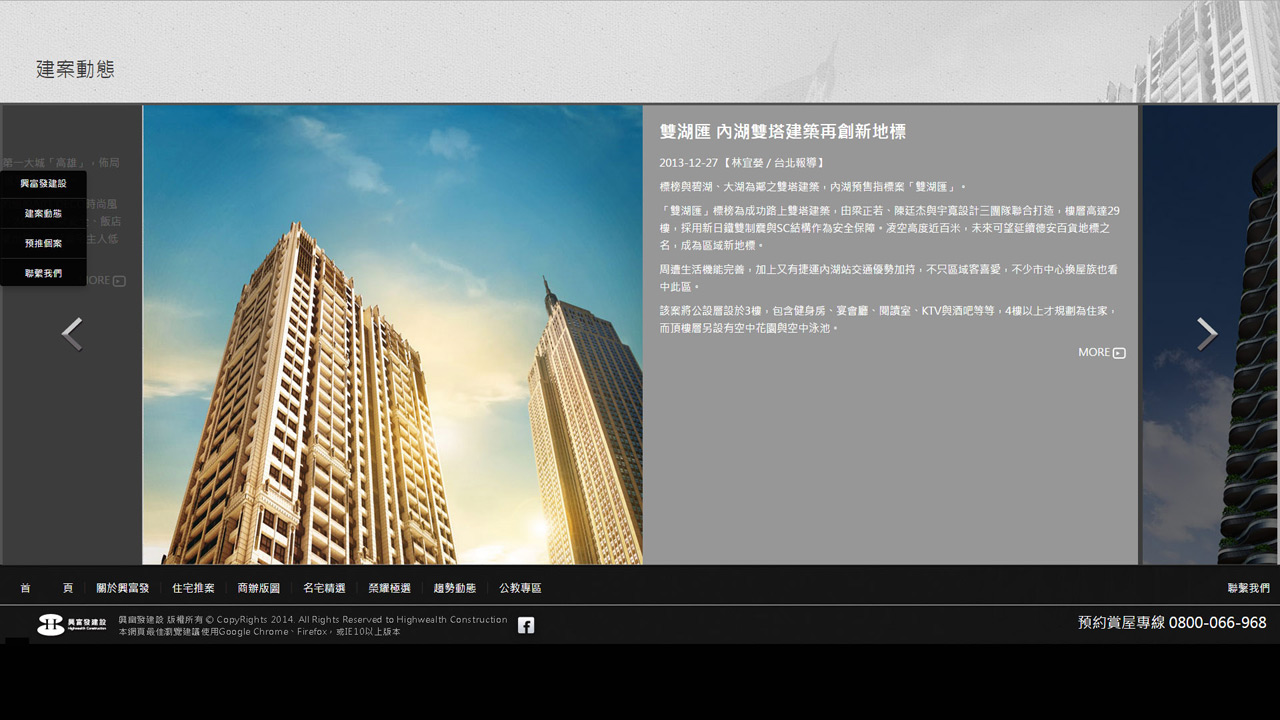The height and width of the screenshot is (720, 1280).
Task: Click the date line 2013-12-27 林宜嫈 台北報導
Action: [x=743, y=162]
